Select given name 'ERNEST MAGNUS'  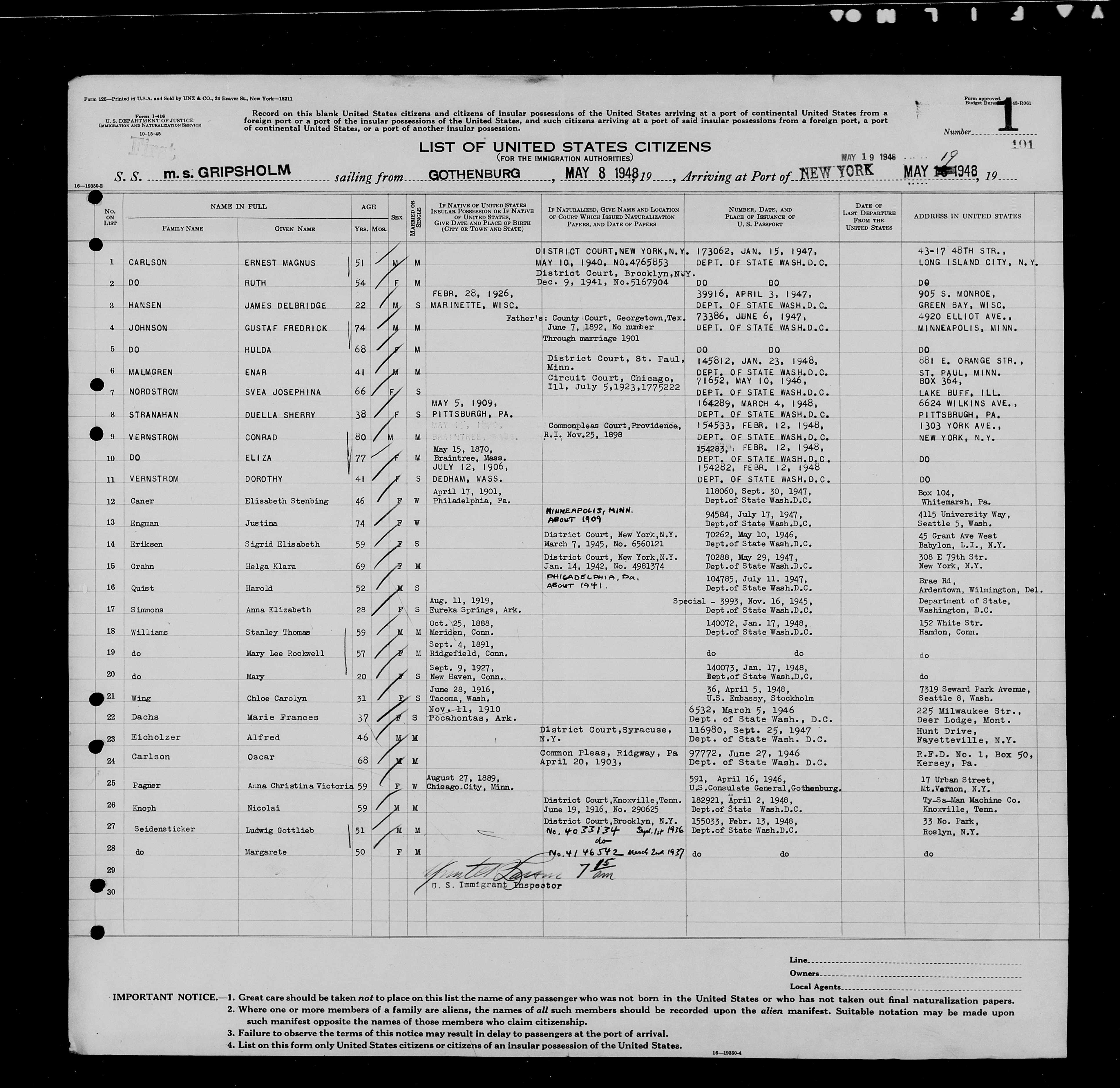[x=280, y=263]
